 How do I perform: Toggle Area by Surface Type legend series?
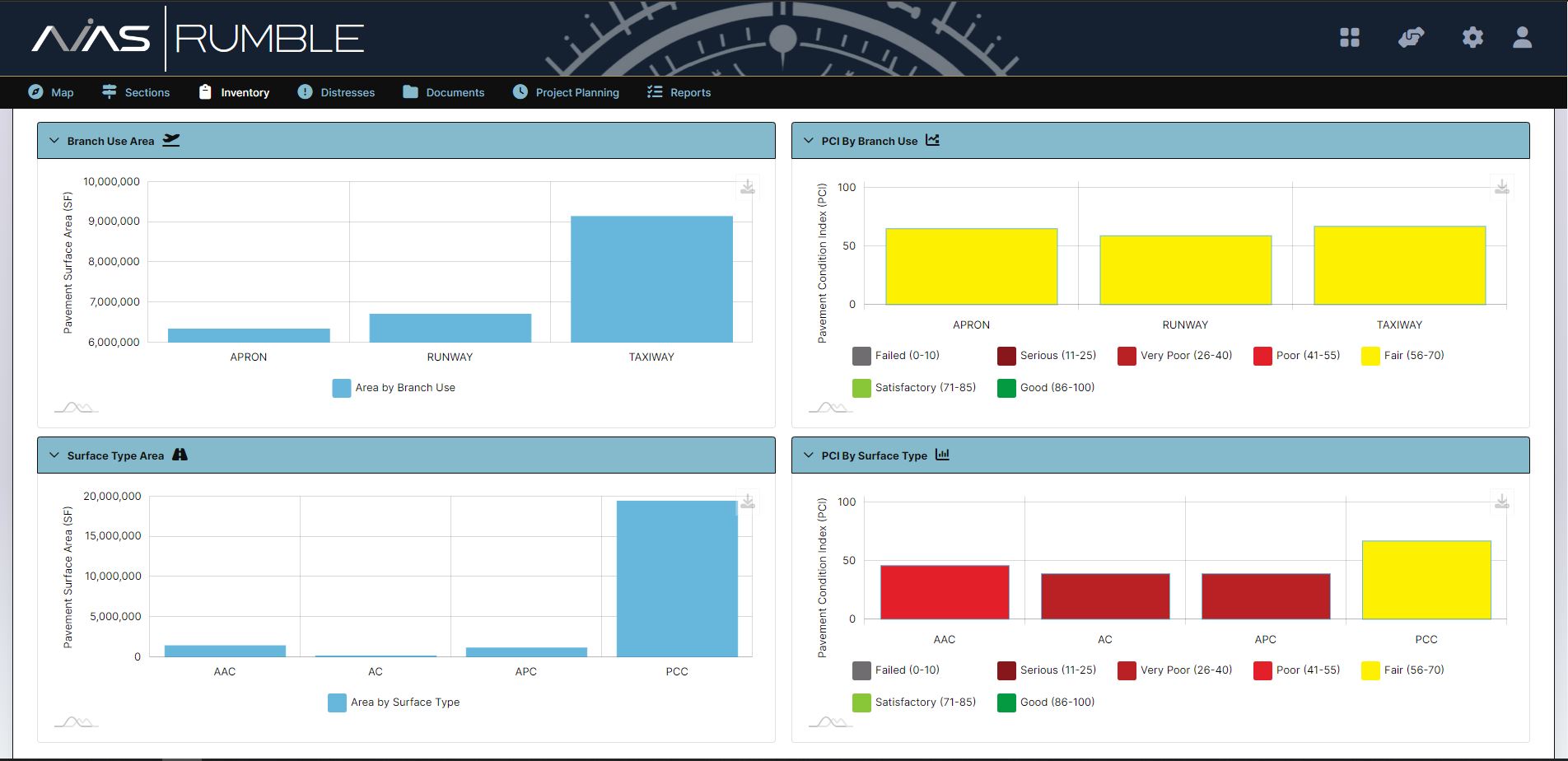click(x=394, y=703)
